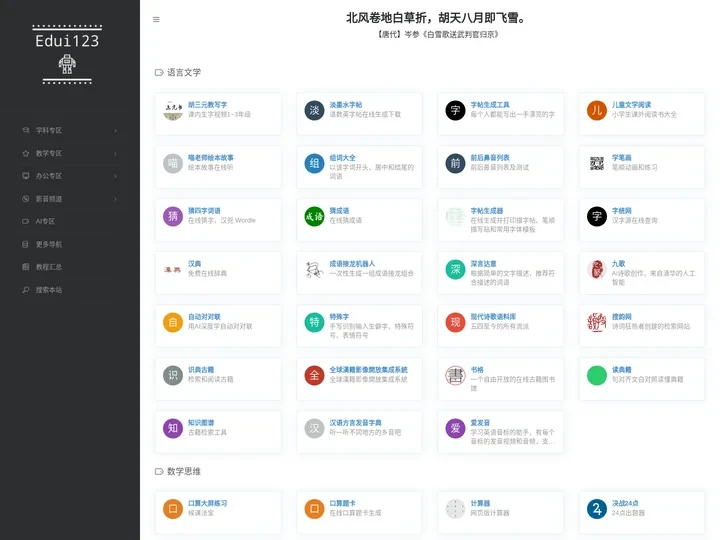Open the Edui123 logo home link

pyautogui.click(x=67, y=54)
